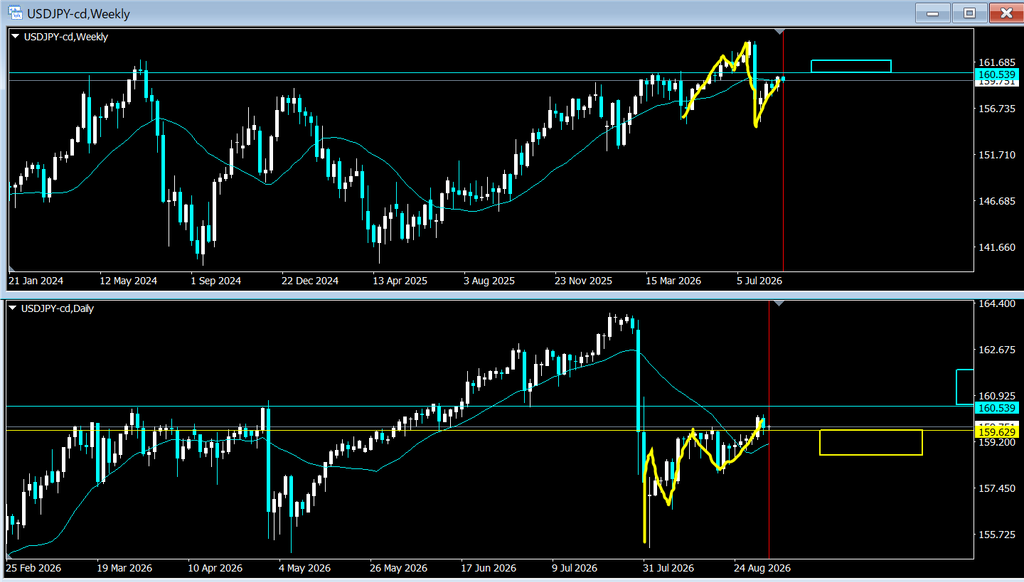The image size is (1024, 582).
Task: Close the USDJPY chart window
Action: click(1006, 13)
